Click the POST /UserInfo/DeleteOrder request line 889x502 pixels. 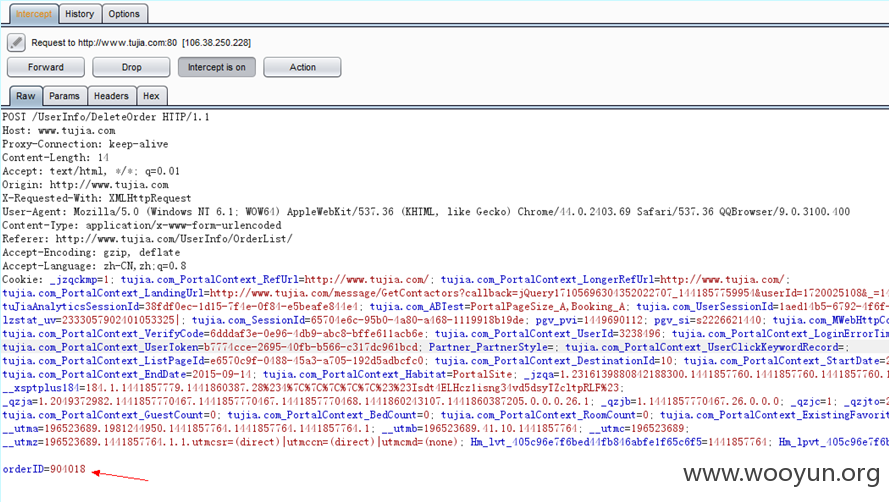tap(105, 117)
